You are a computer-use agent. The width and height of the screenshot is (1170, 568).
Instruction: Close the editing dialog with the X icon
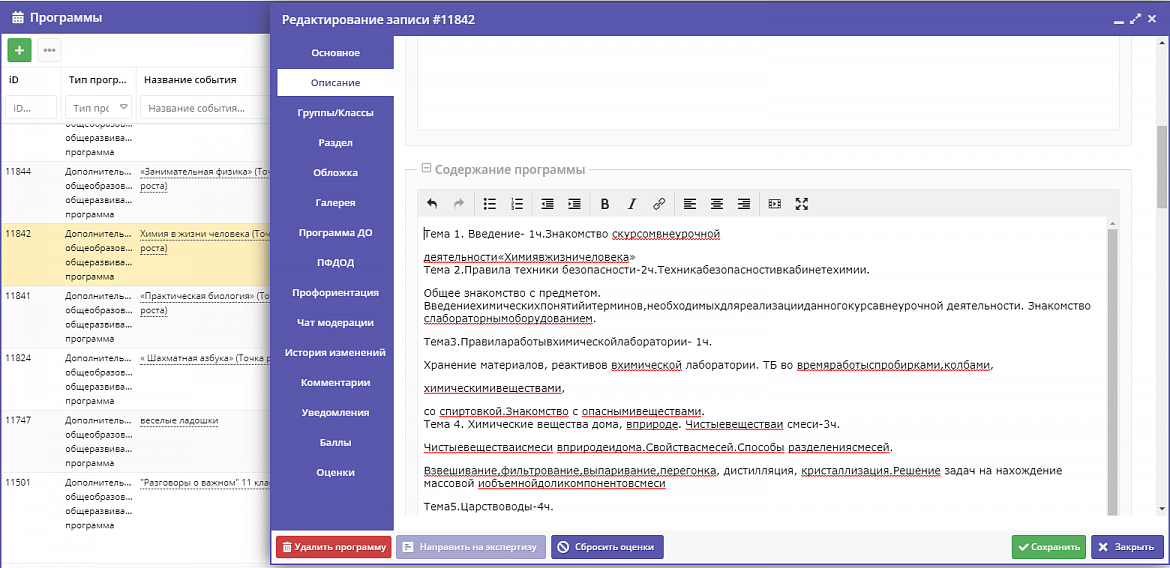(1151, 19)
